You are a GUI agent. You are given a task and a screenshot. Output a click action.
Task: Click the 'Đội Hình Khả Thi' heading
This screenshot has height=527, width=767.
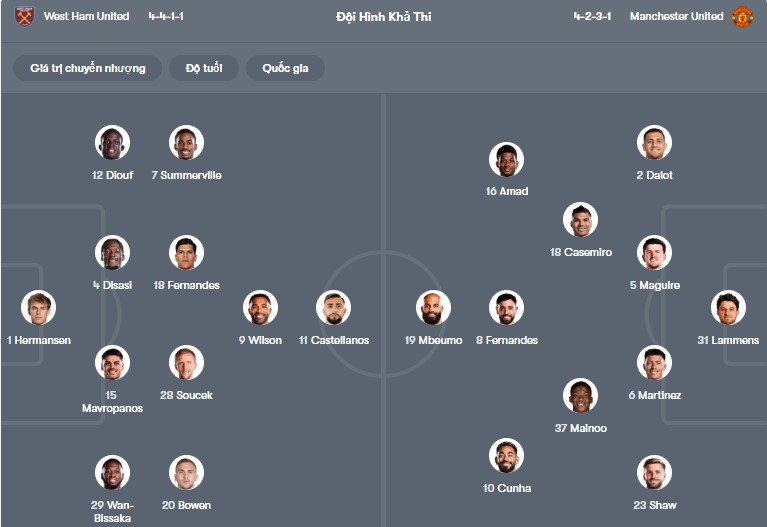click(384, 17)
